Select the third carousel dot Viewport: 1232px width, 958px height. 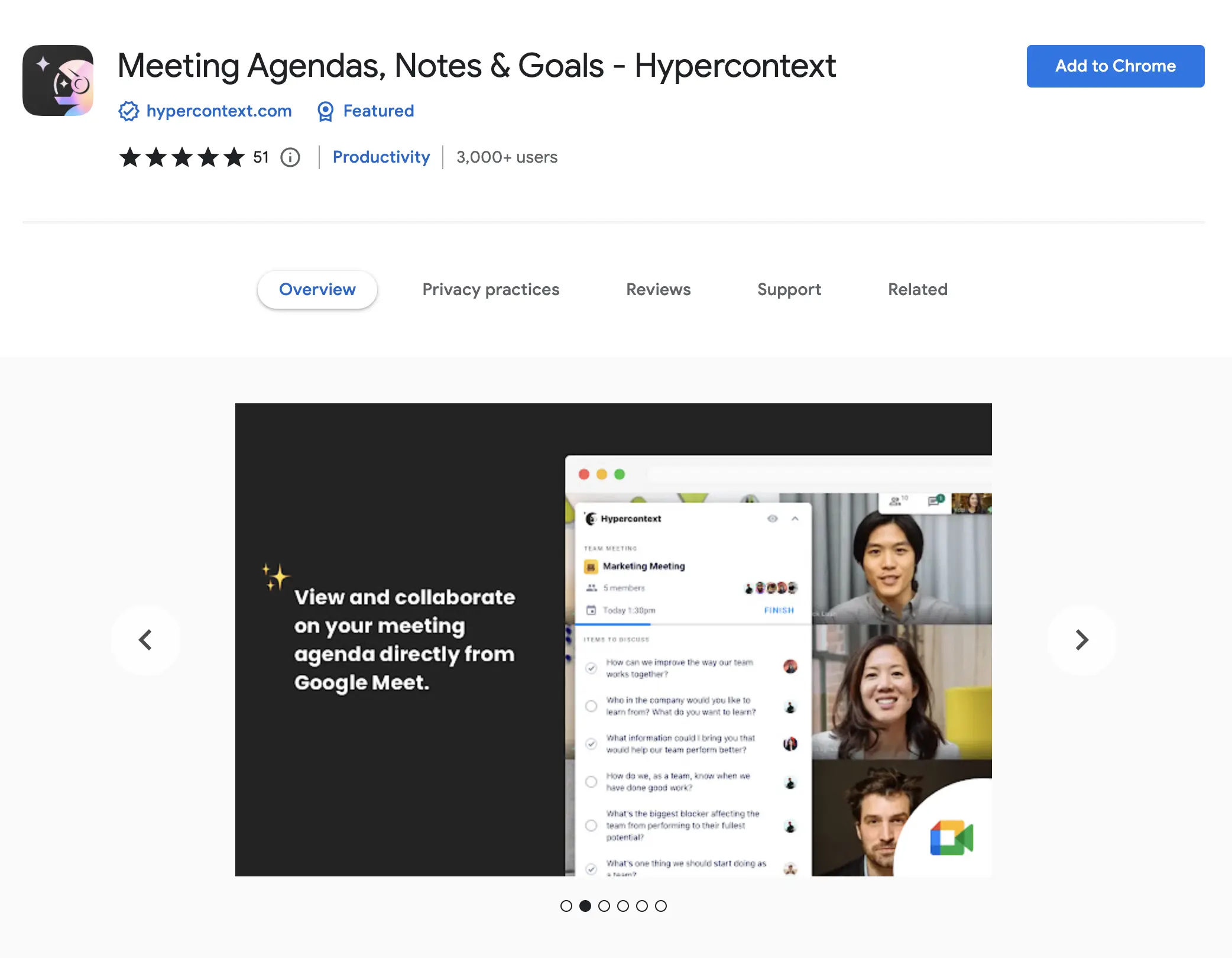tap(604, 906)
